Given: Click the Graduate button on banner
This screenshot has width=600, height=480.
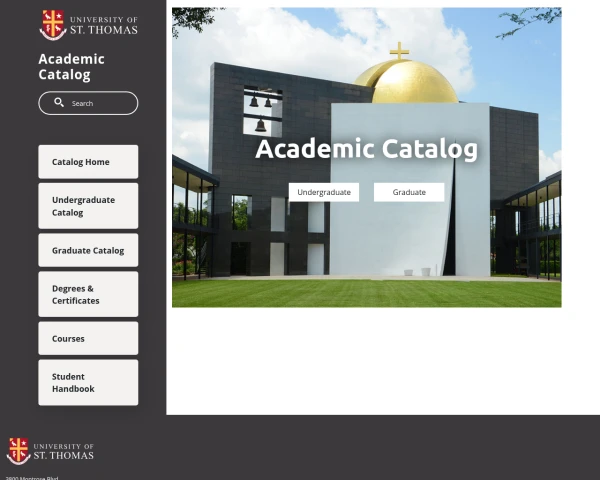Looking at the screenshot, I should 409,192.
